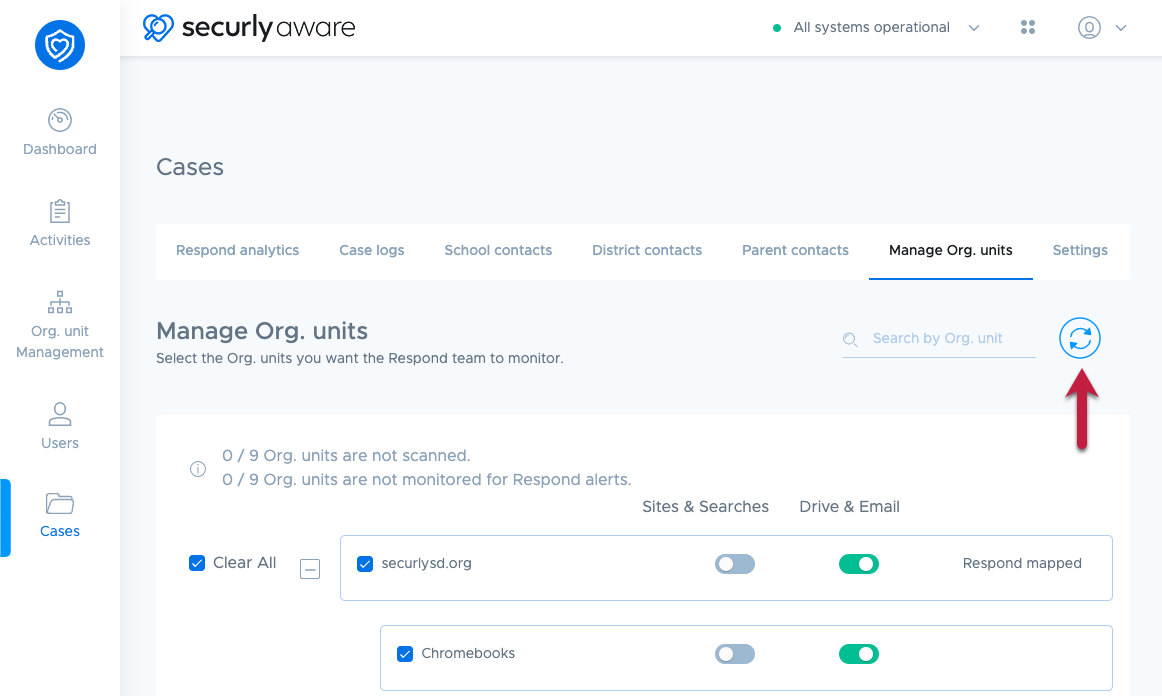Switch to the Respond analytics tab
This screenshot has height=696, width=1162.
(x=237, y=251)
